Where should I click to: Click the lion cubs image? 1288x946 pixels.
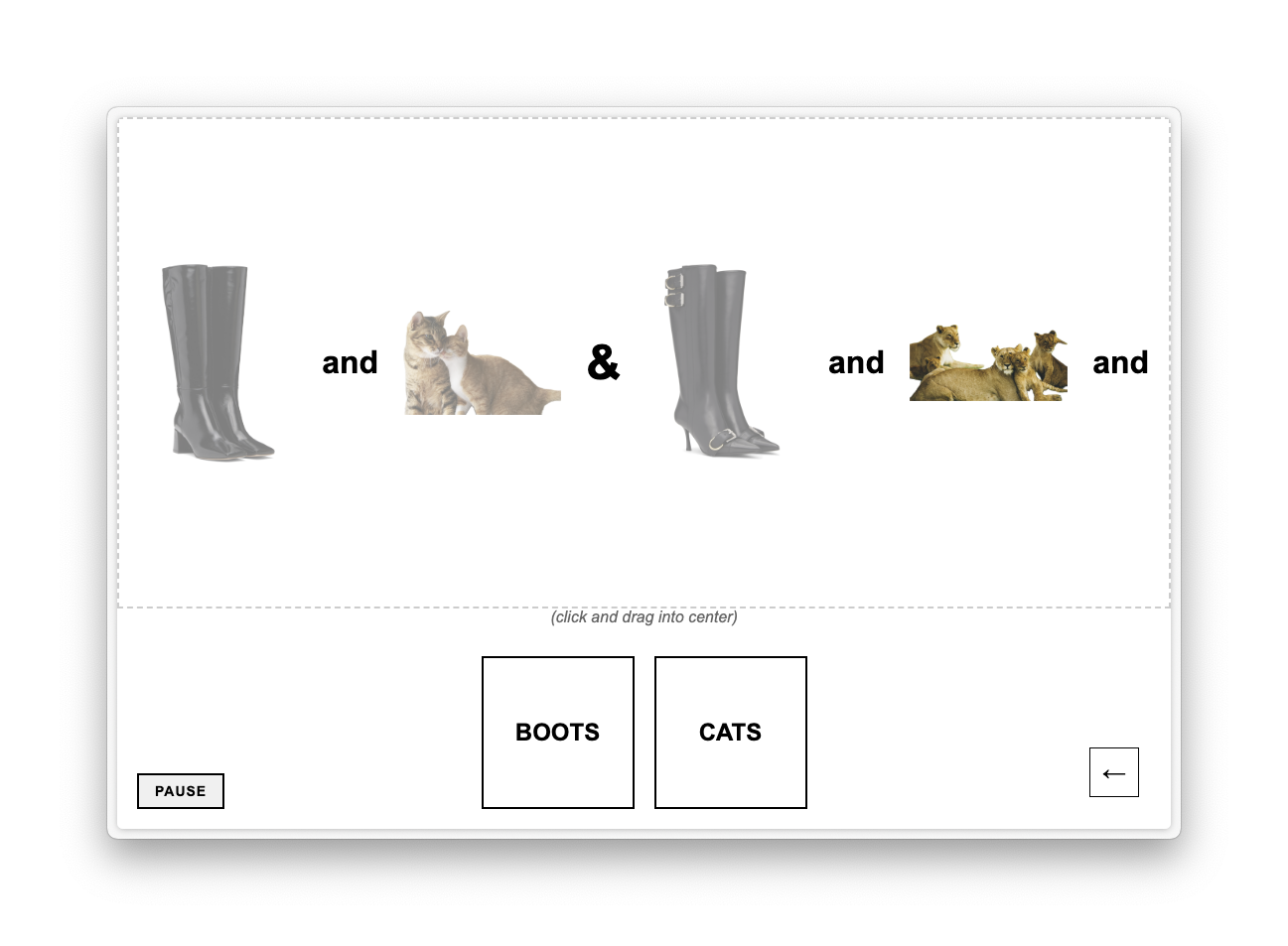click(x=988, y=362)
